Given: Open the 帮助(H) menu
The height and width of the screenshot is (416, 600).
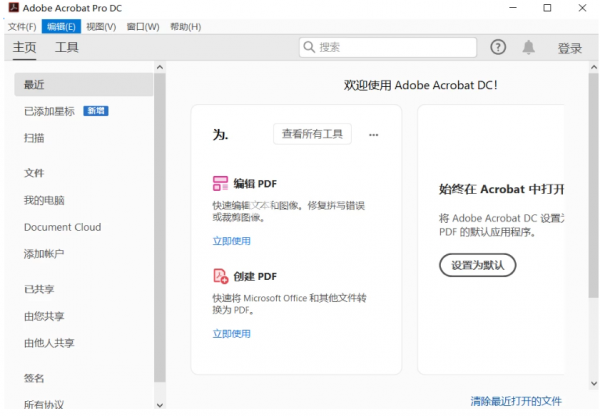Looking at the screenshot, I should click(x=186, y=27).
